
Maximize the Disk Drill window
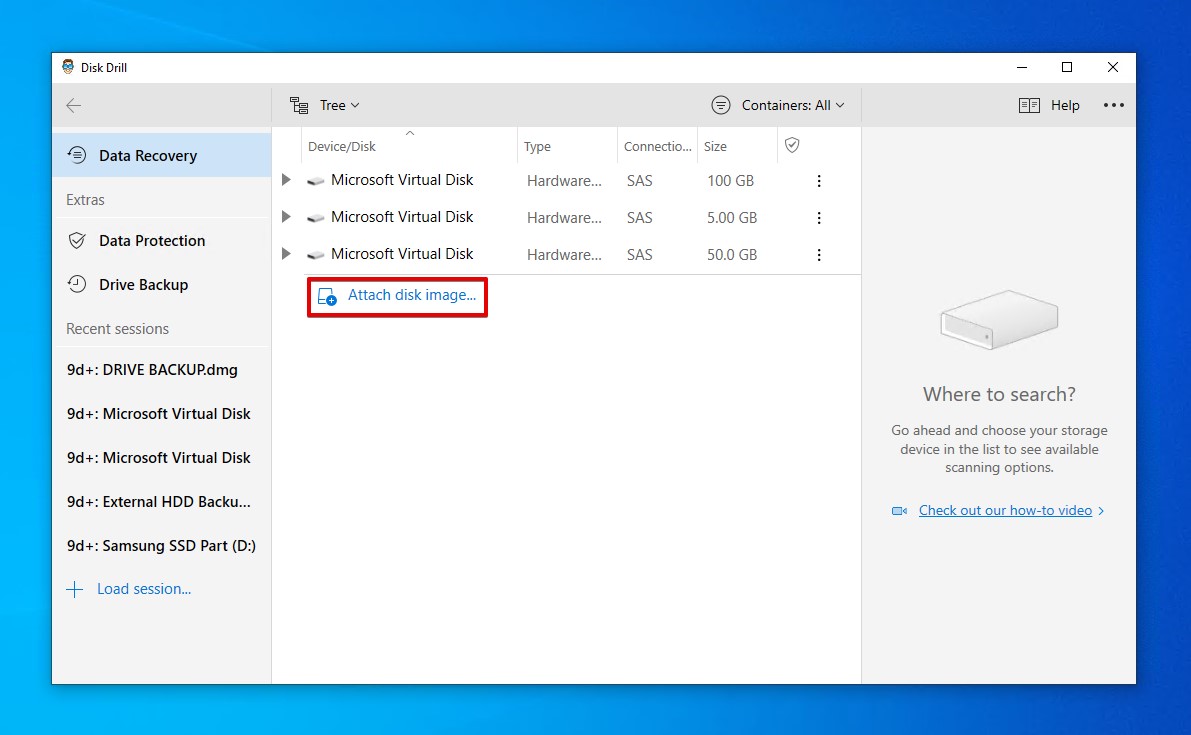(x=1067, y=67)
